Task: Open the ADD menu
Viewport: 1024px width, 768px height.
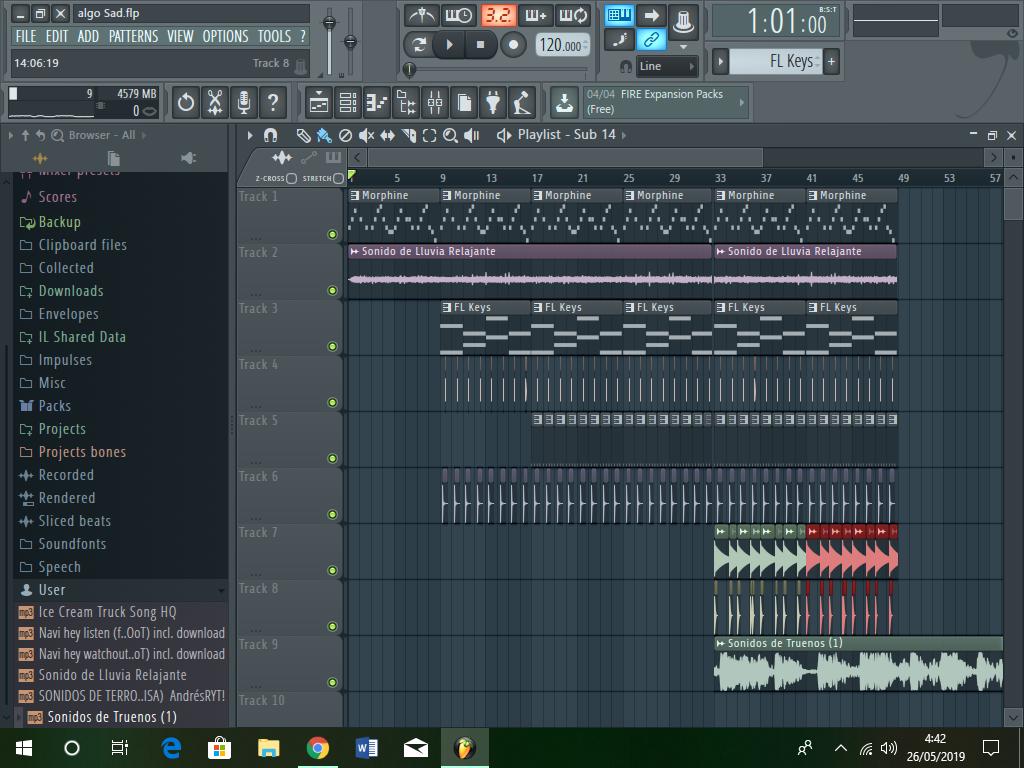Action: [x=88, y=36]
